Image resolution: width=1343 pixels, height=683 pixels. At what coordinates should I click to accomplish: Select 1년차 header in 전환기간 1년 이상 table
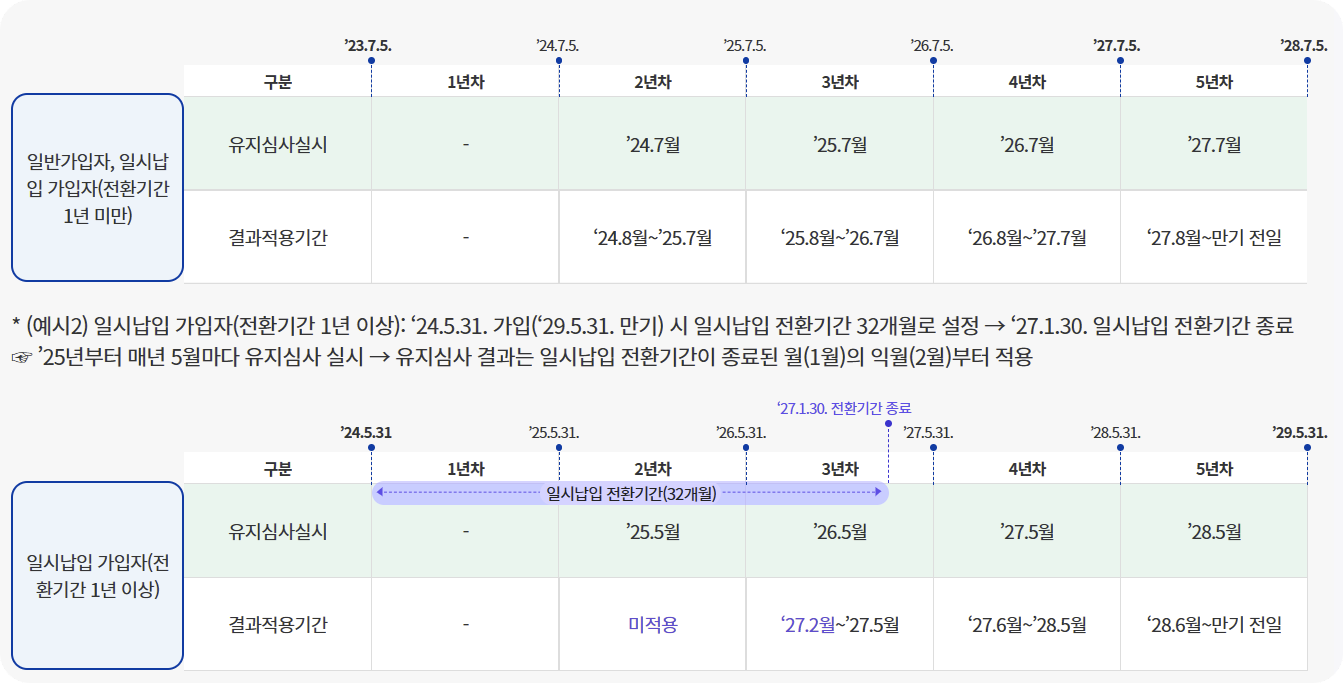point(465,468)
